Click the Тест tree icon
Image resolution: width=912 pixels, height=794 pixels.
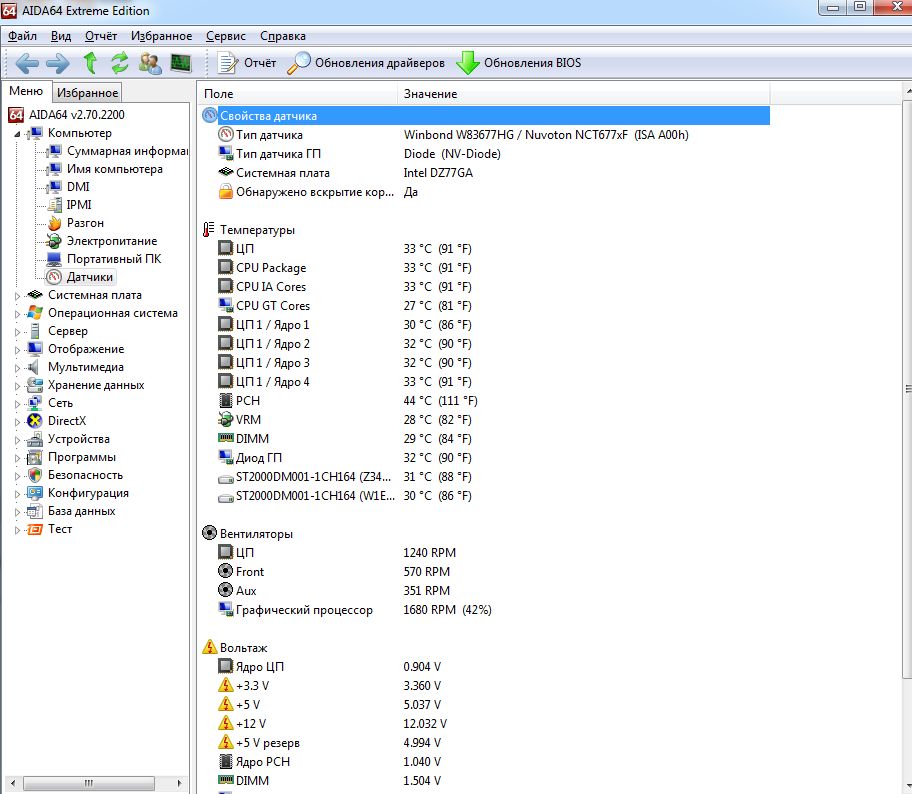coord(35,529)
